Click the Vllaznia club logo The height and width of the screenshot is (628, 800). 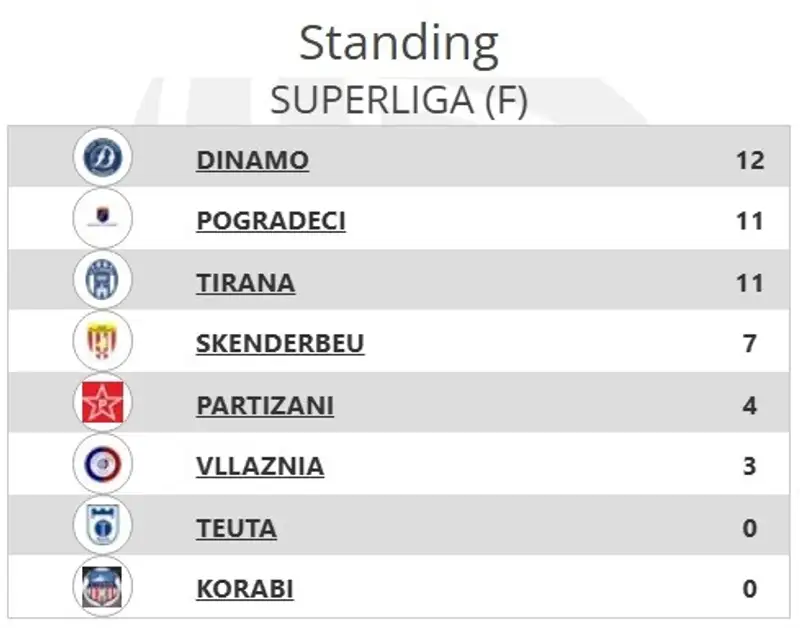click(x=102, y=464)
